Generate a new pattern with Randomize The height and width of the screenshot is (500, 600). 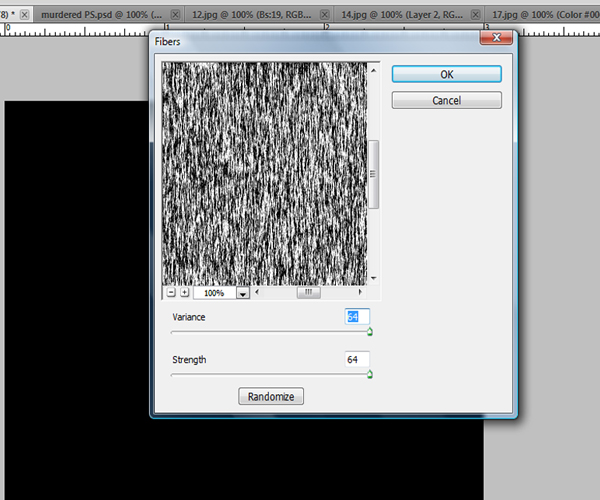click(271, 396)
